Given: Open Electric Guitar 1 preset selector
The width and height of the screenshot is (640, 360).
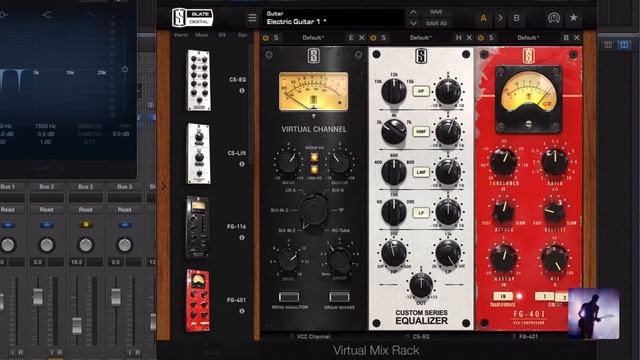Looking at the screenshot, I should click(x=333, y=18).
